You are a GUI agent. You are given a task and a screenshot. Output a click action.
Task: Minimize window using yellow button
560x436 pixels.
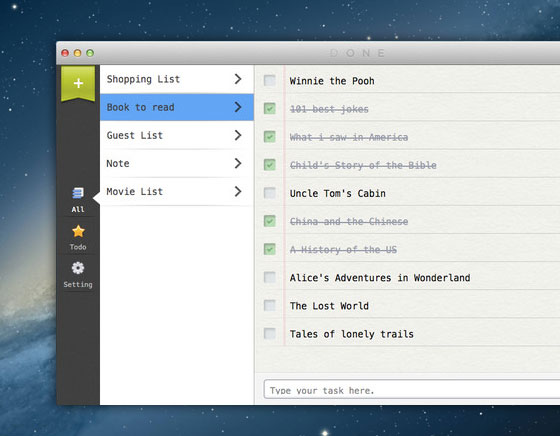pos(78,53)
